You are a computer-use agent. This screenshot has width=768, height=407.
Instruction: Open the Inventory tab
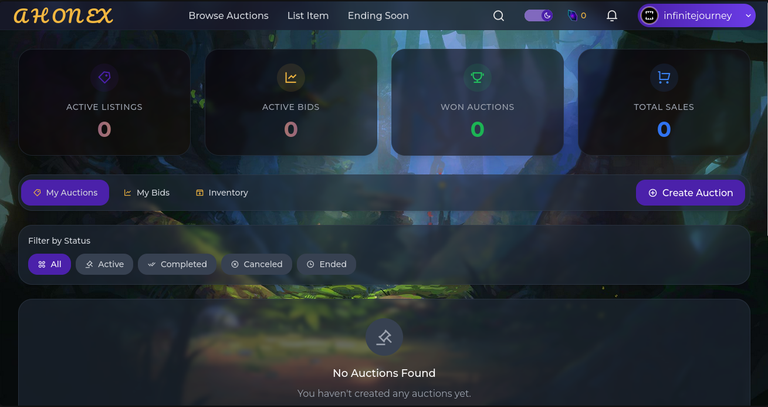[222, 193]
